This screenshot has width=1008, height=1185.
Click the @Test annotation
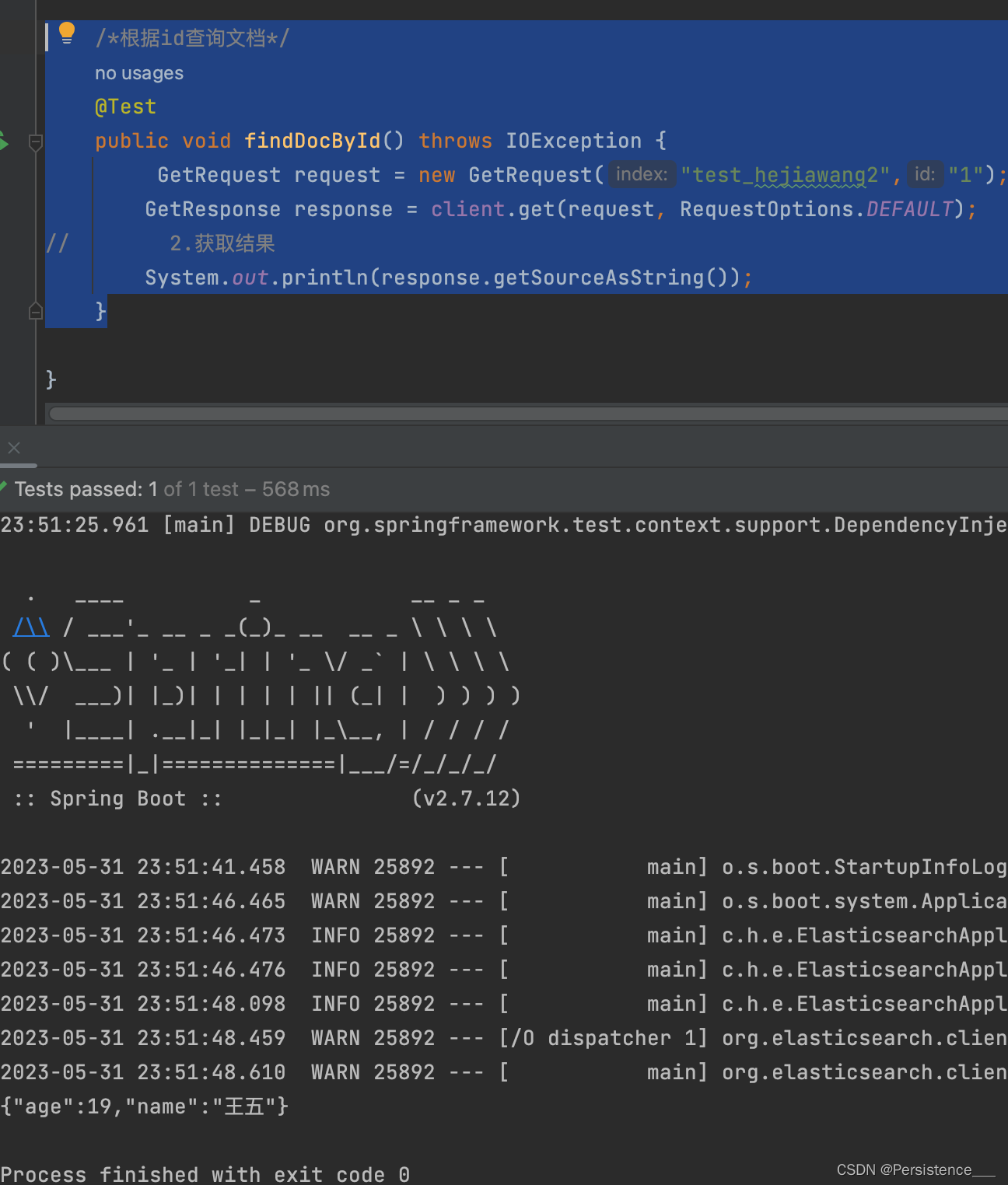click(125, 107)
